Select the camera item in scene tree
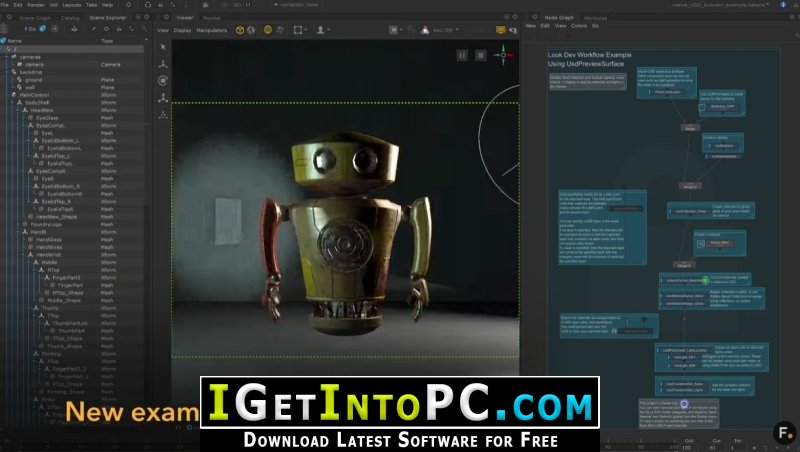The width and height of the screenshot is (800, 452). (35, 64)
